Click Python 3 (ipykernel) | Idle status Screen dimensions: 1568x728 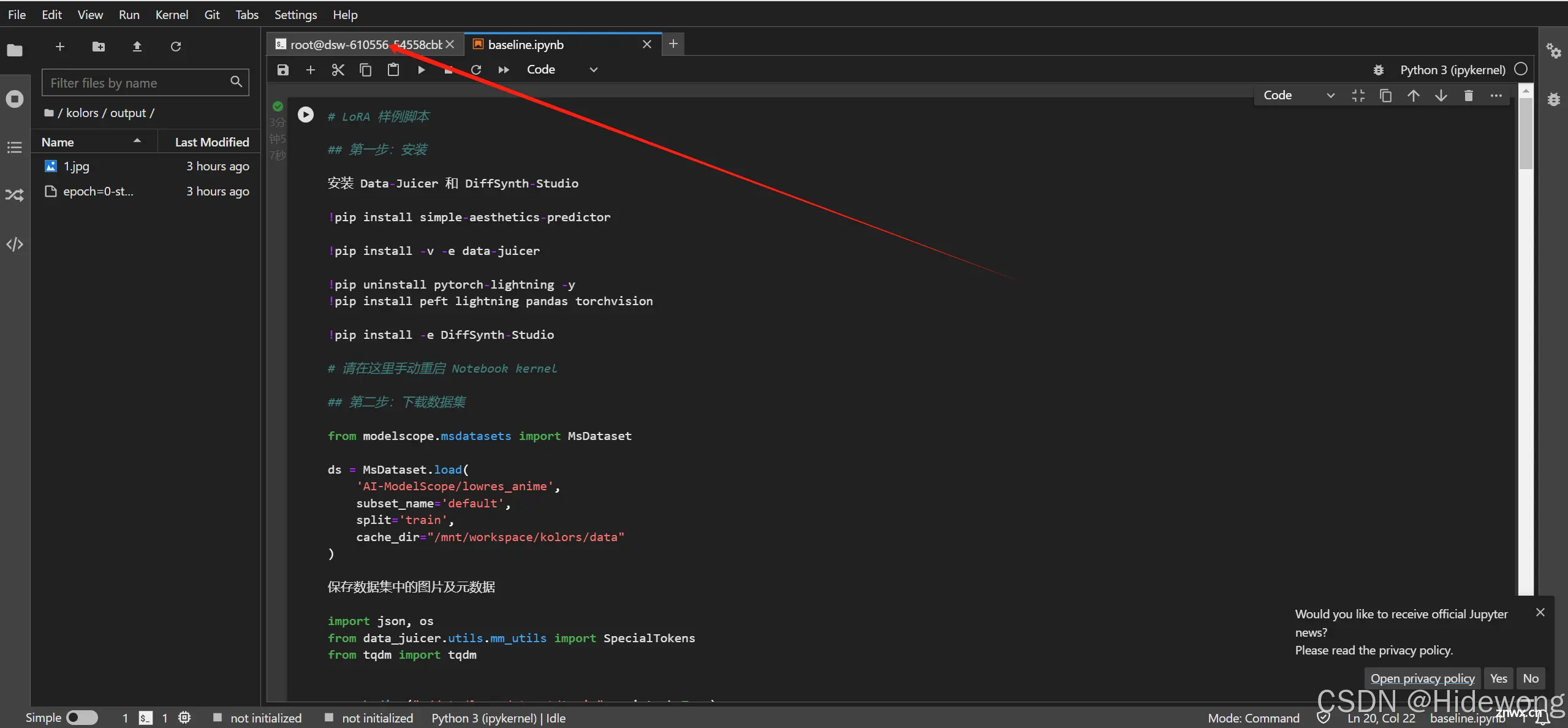[498, 718]
